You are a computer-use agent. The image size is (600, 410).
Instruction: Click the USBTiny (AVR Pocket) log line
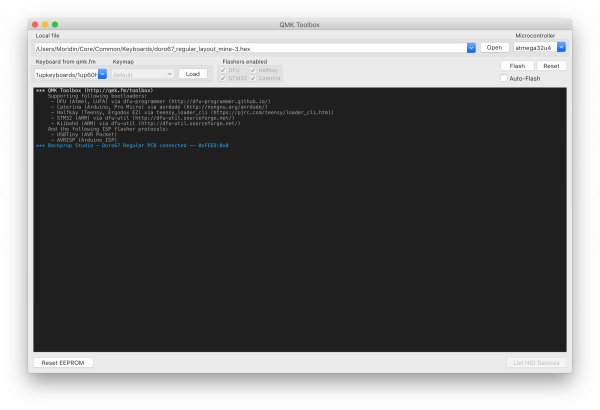point(83,134)
